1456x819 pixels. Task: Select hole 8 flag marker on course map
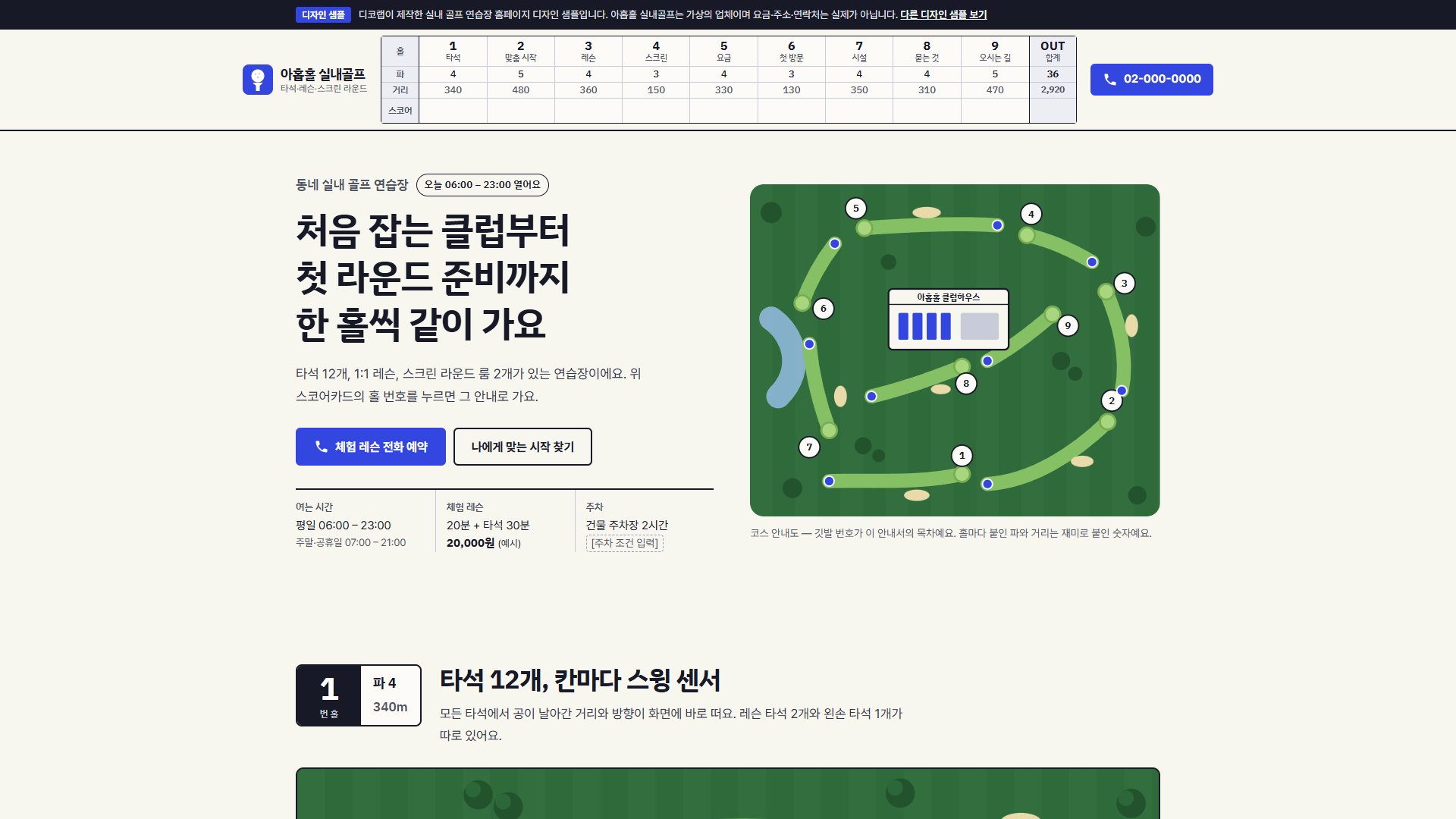click(966, 384)
